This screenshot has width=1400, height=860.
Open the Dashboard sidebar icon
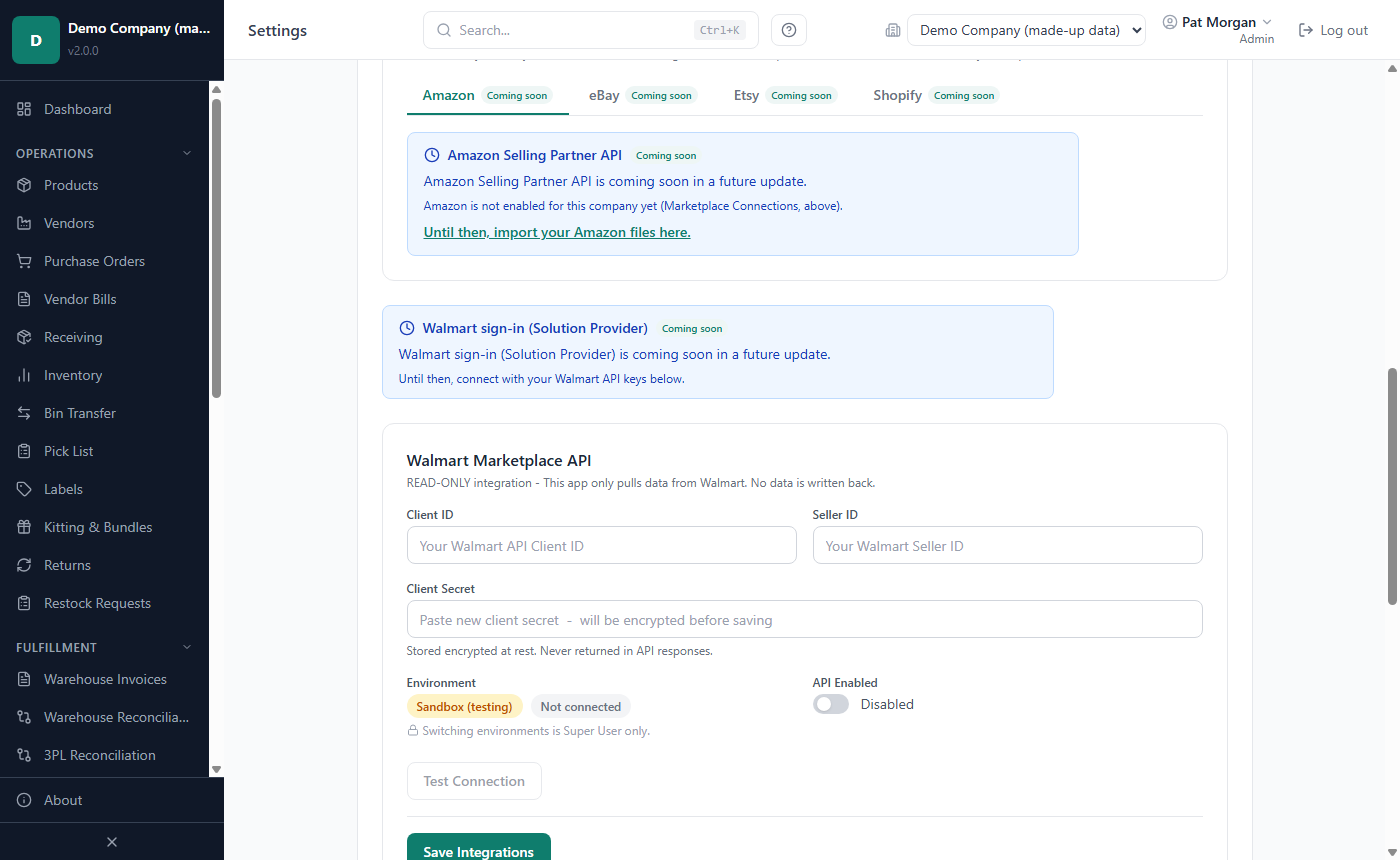pyautogui.click(x=24, y=109)
